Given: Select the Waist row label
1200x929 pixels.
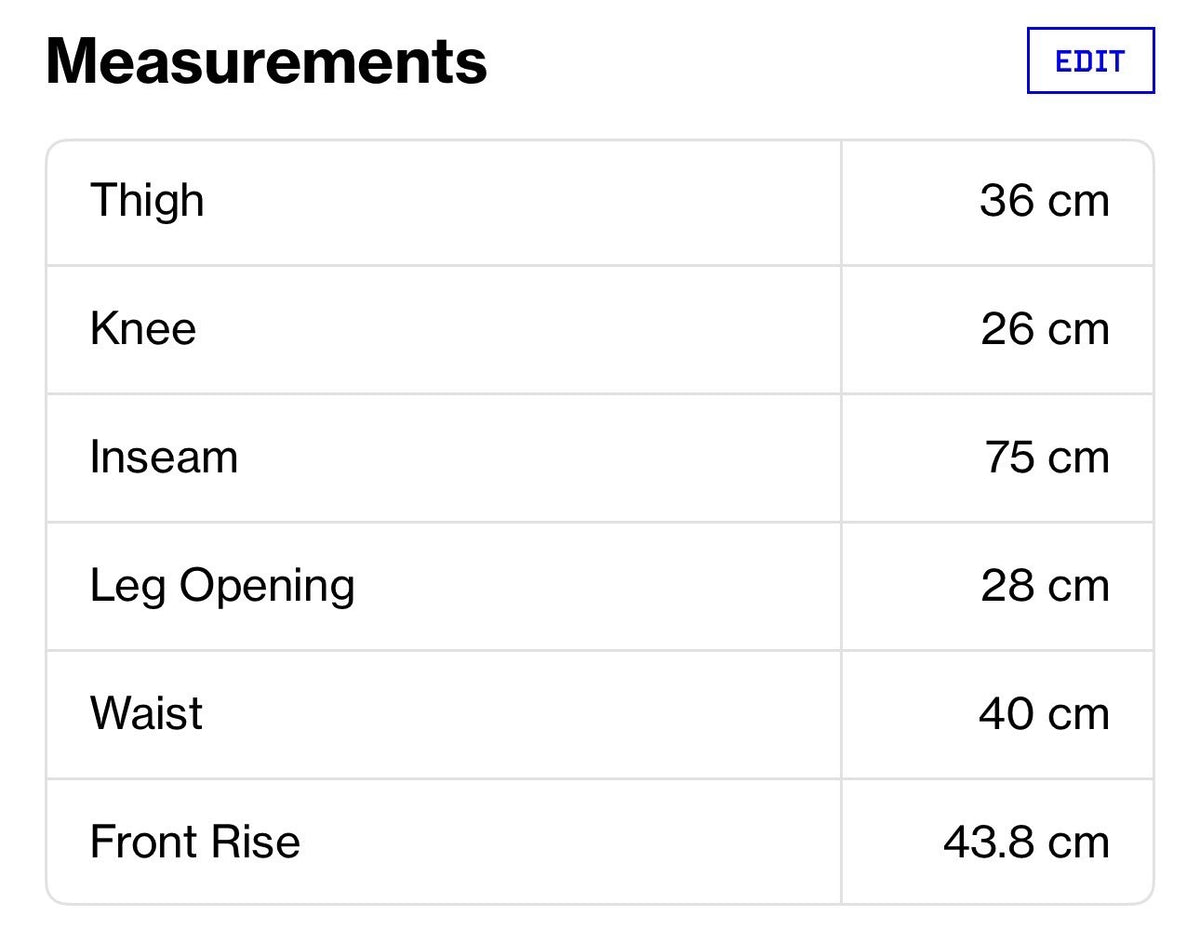Looking at the screenshot, I should [146, 713].
